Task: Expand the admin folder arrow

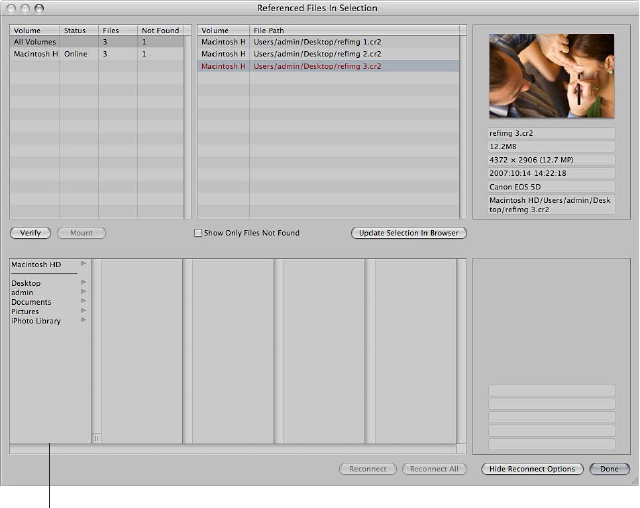Action: [x=83, y=292]
